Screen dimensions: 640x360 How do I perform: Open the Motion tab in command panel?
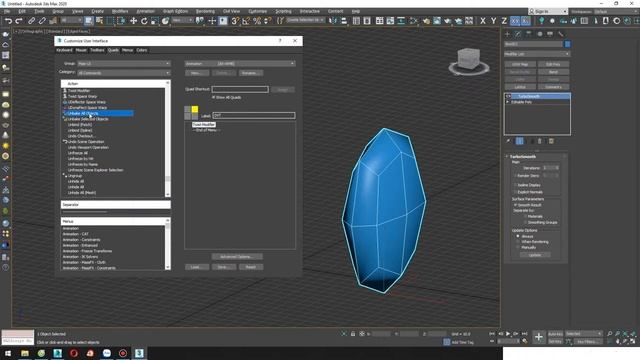(x=540, y=34)
